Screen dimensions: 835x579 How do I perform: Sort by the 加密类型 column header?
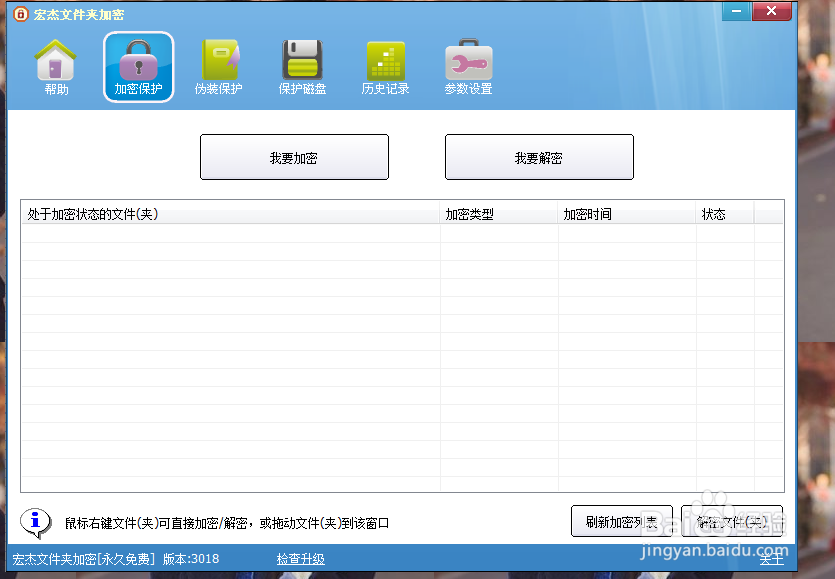[x=498, y=214]
